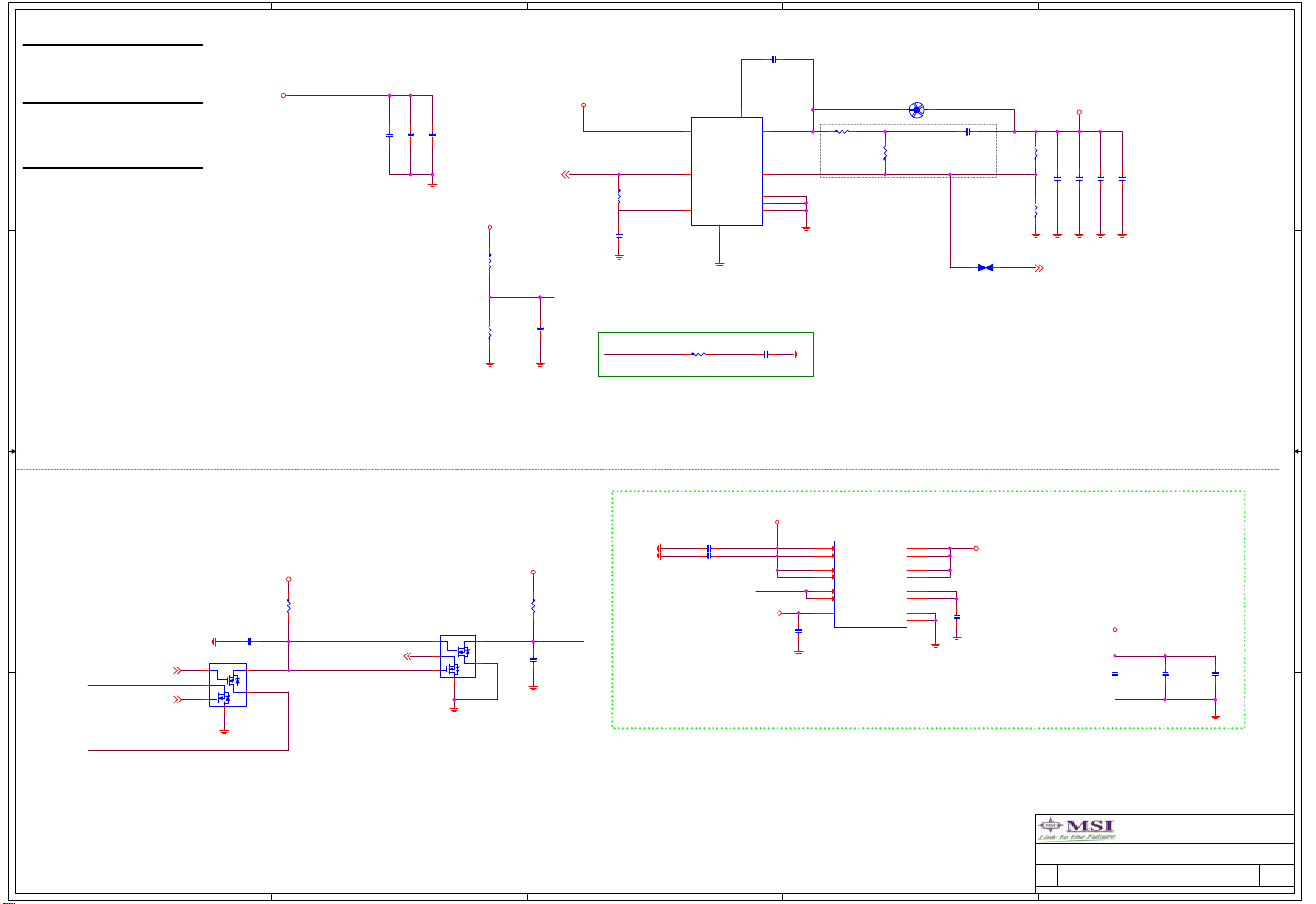
Task: Click the capacitor inside the gray dashed box
Action: coord(968,132)
